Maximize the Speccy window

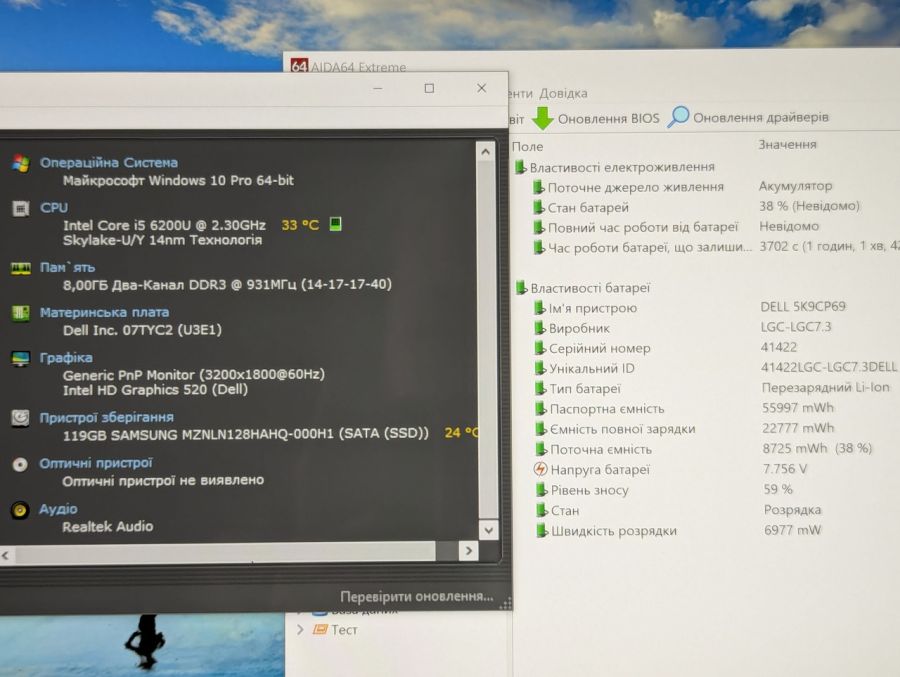[429, 88]
